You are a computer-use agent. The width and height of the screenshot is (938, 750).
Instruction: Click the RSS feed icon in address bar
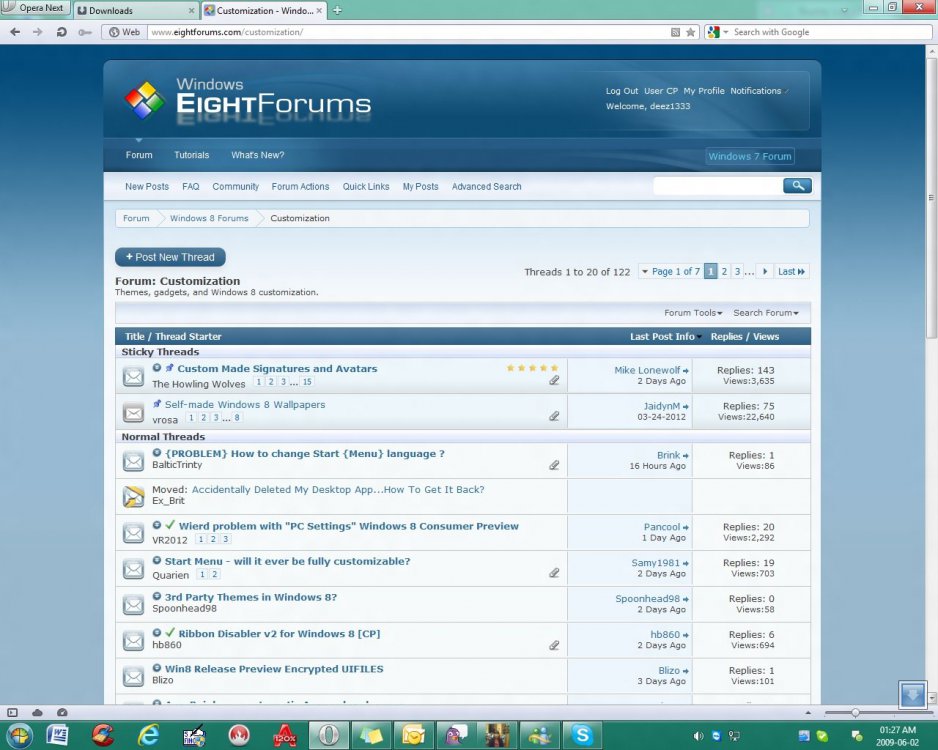(675, 32)
